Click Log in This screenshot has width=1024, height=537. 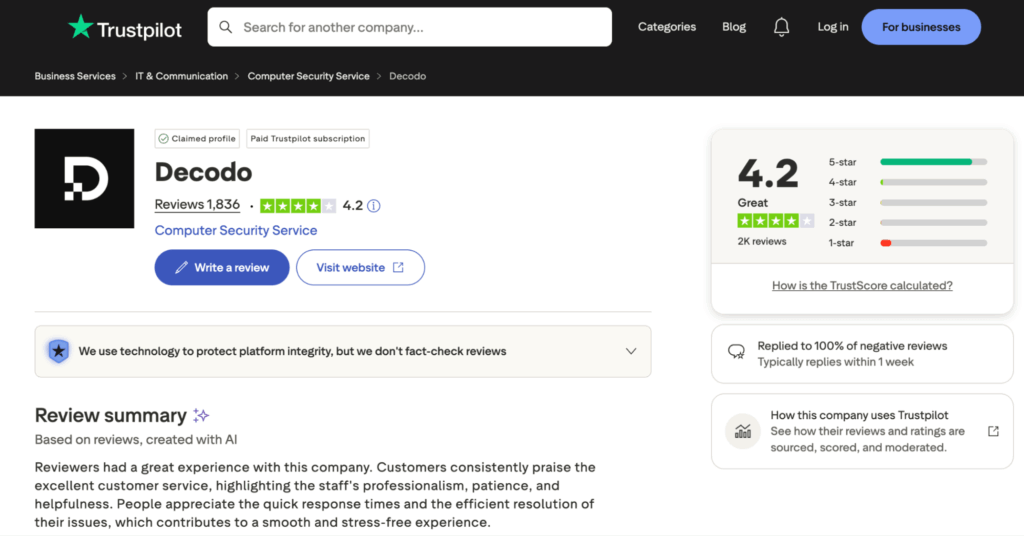833,27
